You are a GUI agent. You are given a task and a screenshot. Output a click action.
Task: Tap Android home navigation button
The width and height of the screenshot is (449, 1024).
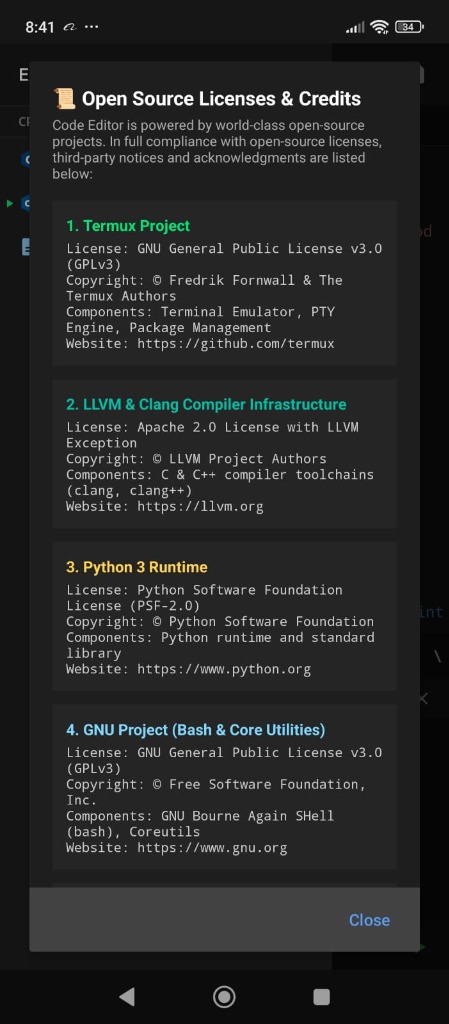(x=224, y=996)
